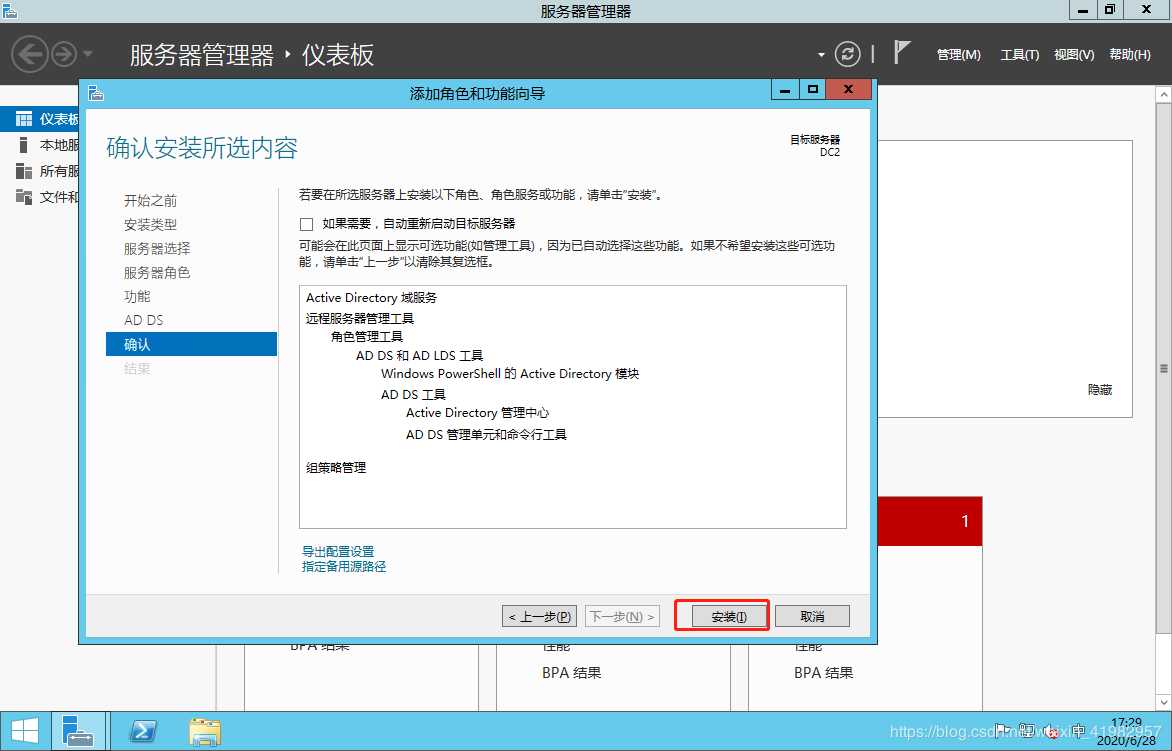
Task: Click 'Windows PowerShell 的 Active Directory 模块' entry
Action: [510, 374]
